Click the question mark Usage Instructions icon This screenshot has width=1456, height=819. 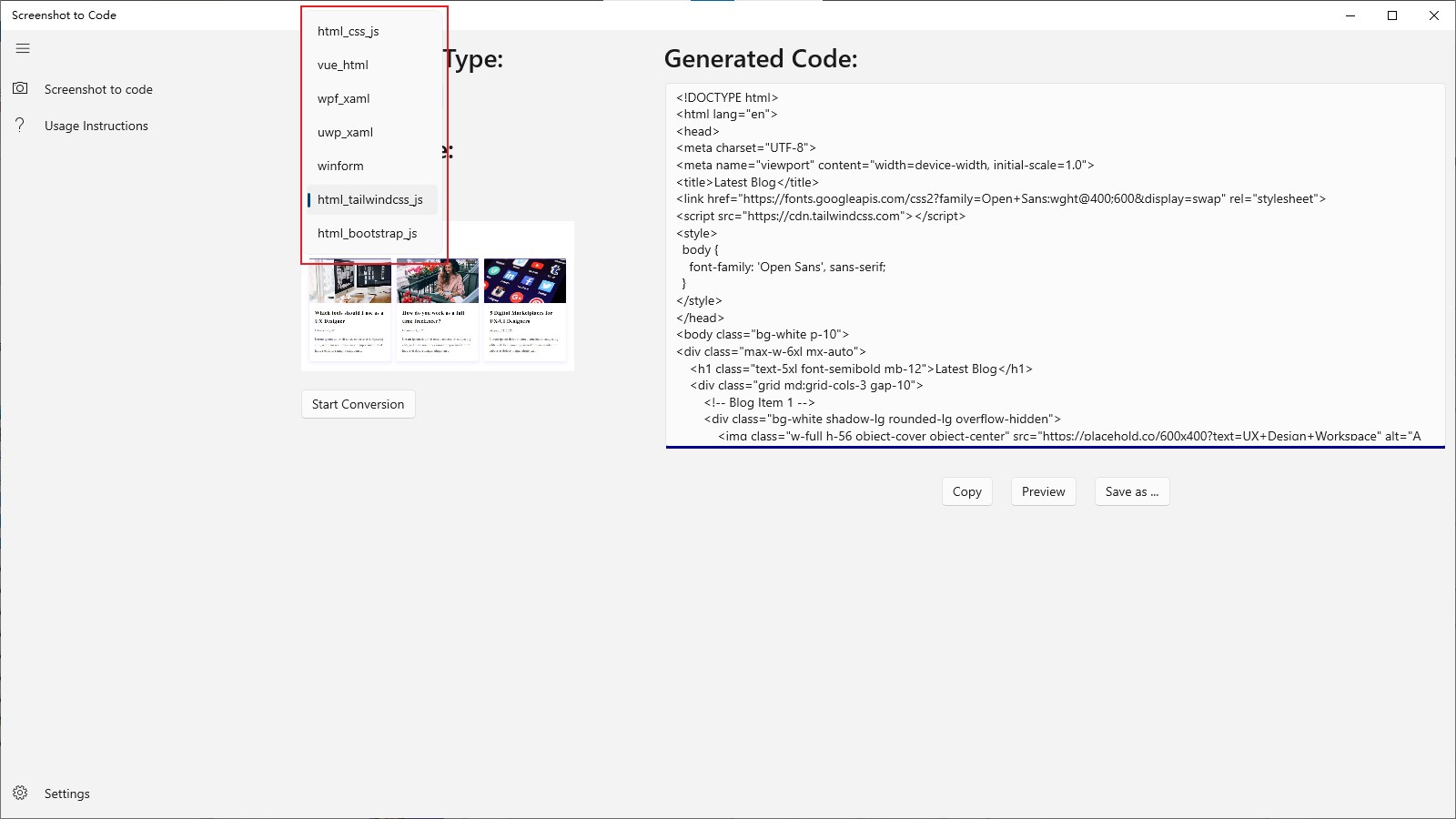tap(20, 125)
